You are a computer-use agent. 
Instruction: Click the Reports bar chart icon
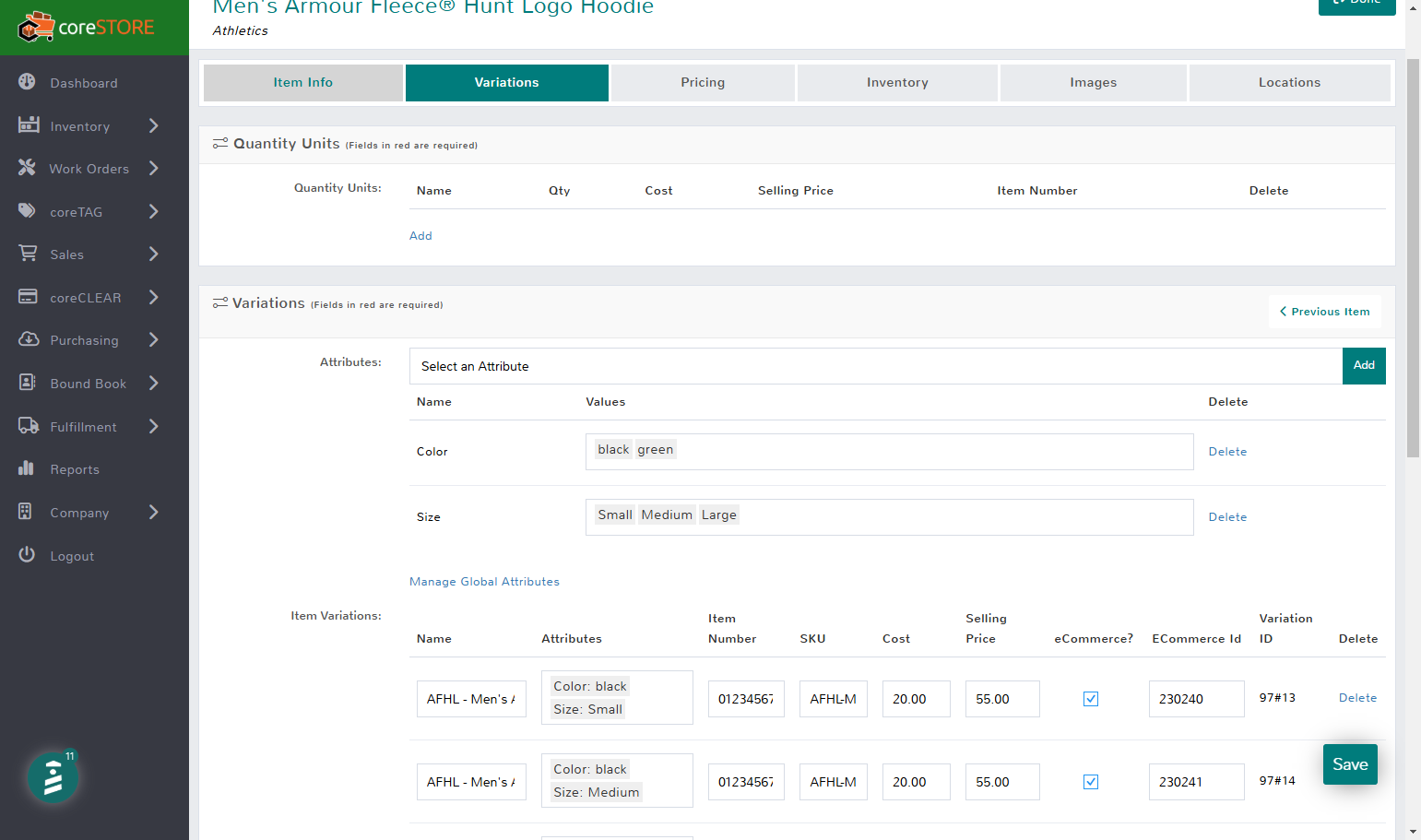[x=27, y=468]
